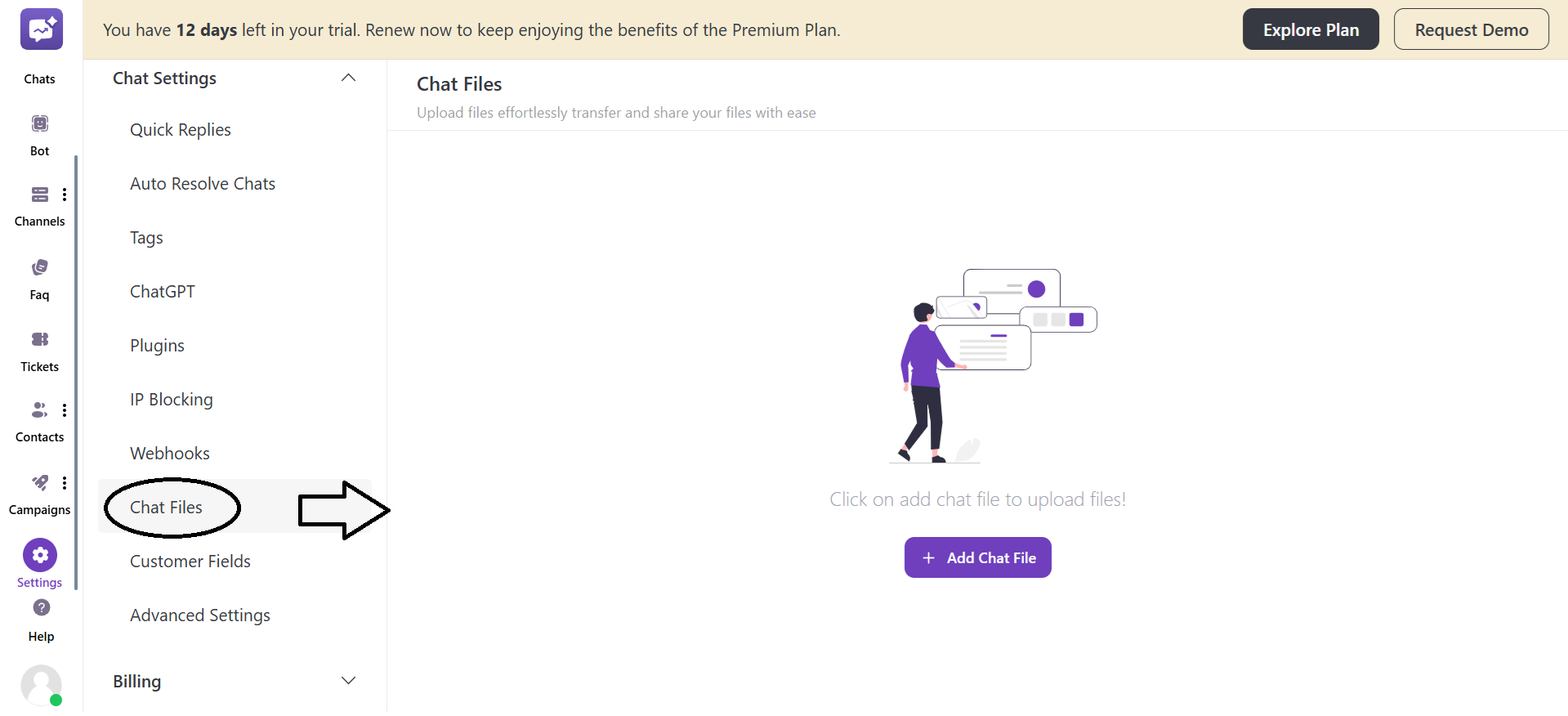This screenshot has width=1568, height=716.
Task: Open Campaigns via its rocket icon
Action: (39, 482)
